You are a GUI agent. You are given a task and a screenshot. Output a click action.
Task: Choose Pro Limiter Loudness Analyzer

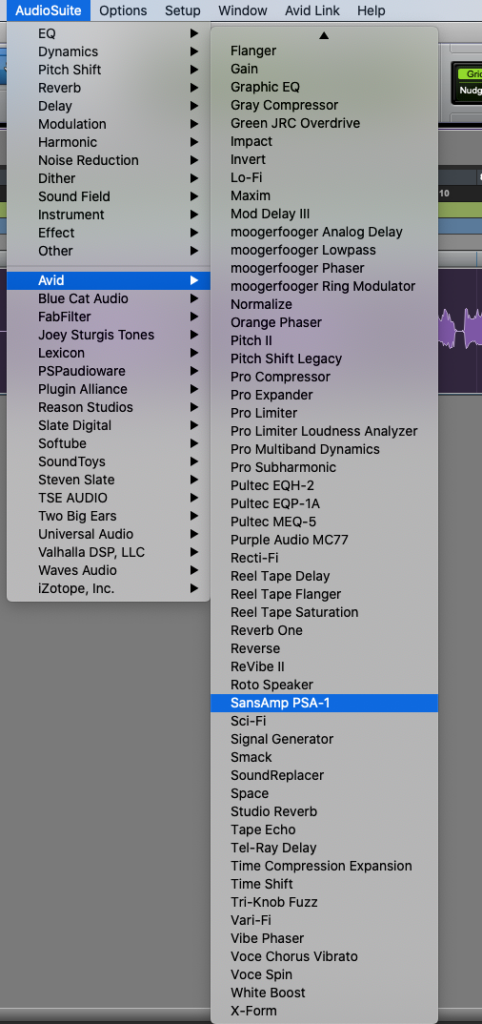324,431
